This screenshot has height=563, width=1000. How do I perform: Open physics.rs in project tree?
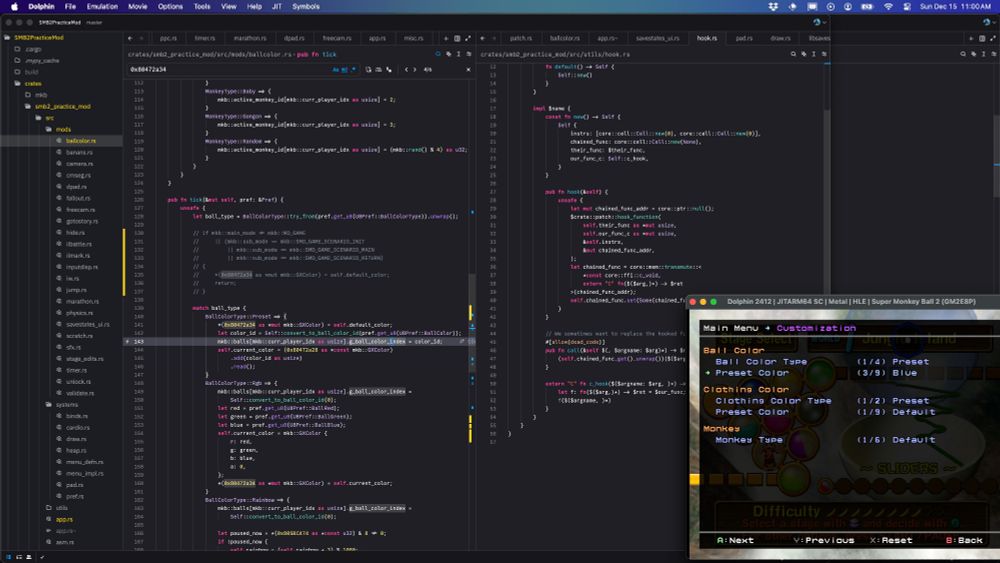pos(79,313)
